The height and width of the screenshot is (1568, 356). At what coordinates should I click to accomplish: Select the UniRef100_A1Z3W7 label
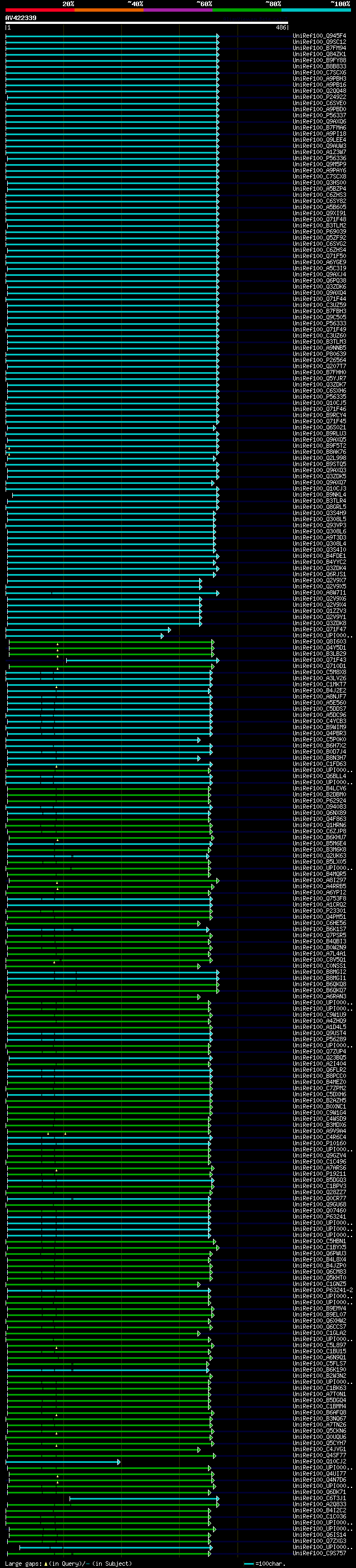[319, 152]
